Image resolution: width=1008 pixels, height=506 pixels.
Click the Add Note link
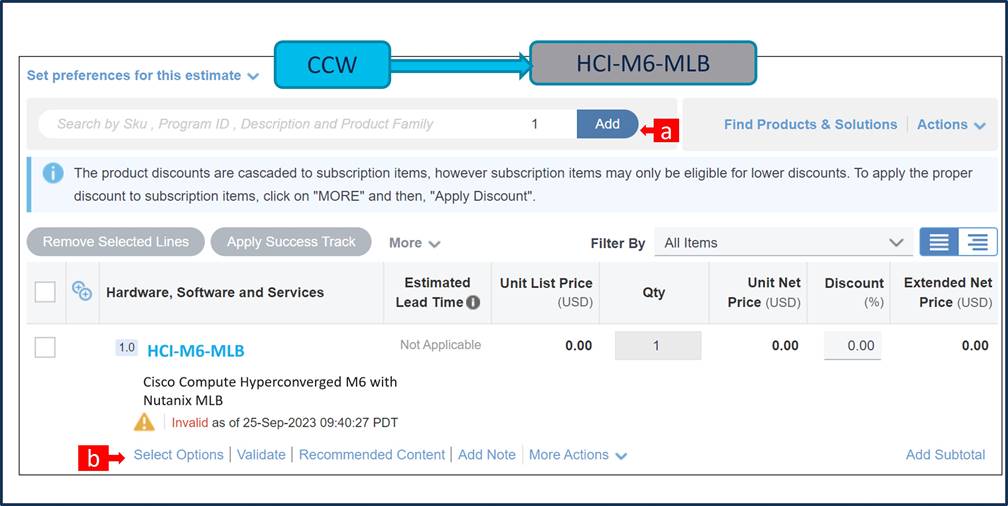pyautogui.click(x=487, y=455)
